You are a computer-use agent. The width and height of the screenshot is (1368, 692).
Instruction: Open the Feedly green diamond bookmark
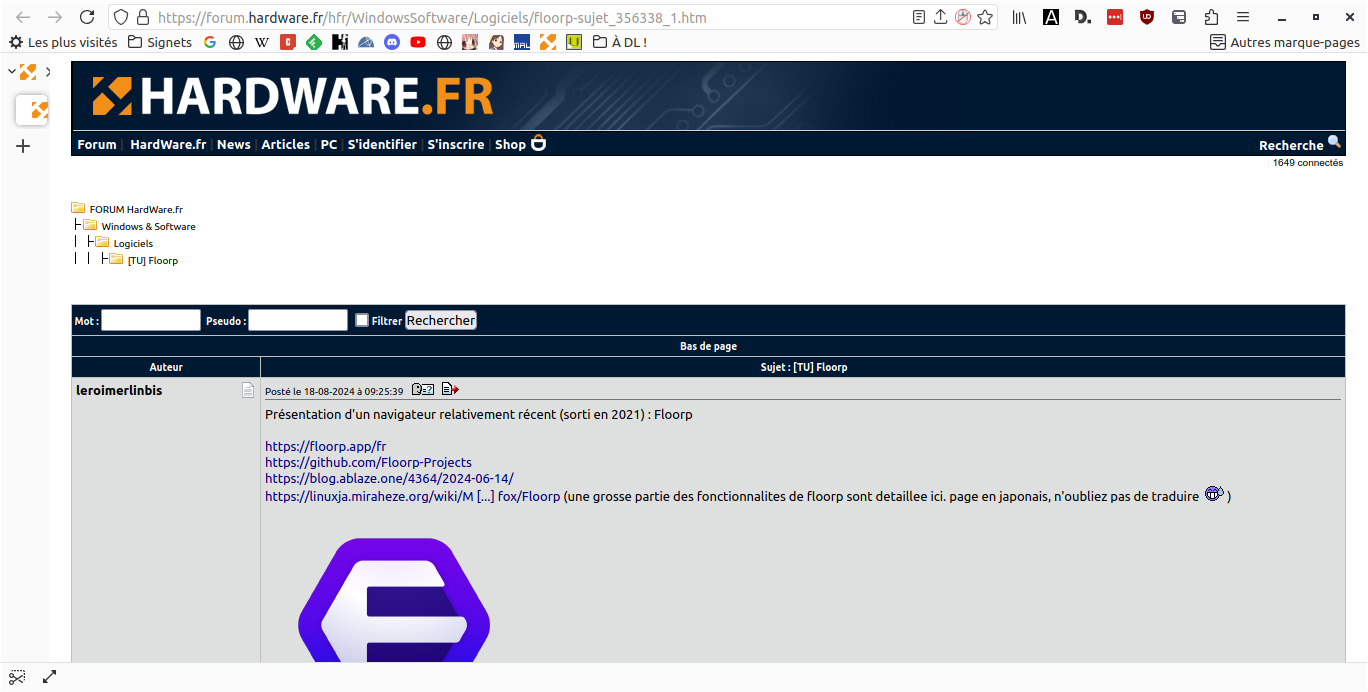point(314,42)
